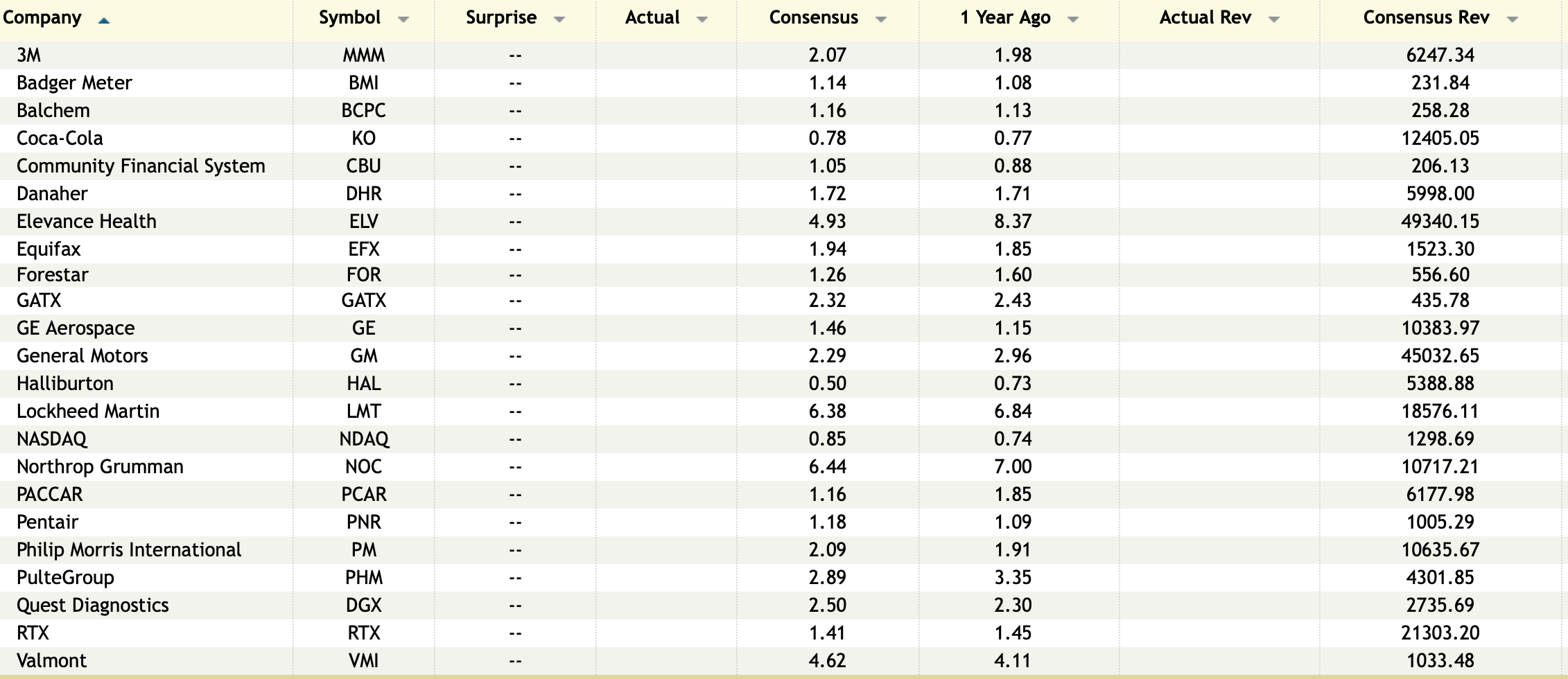
Task: Click the Consensus Rev column sort arrow
Action: point(1512,20)
